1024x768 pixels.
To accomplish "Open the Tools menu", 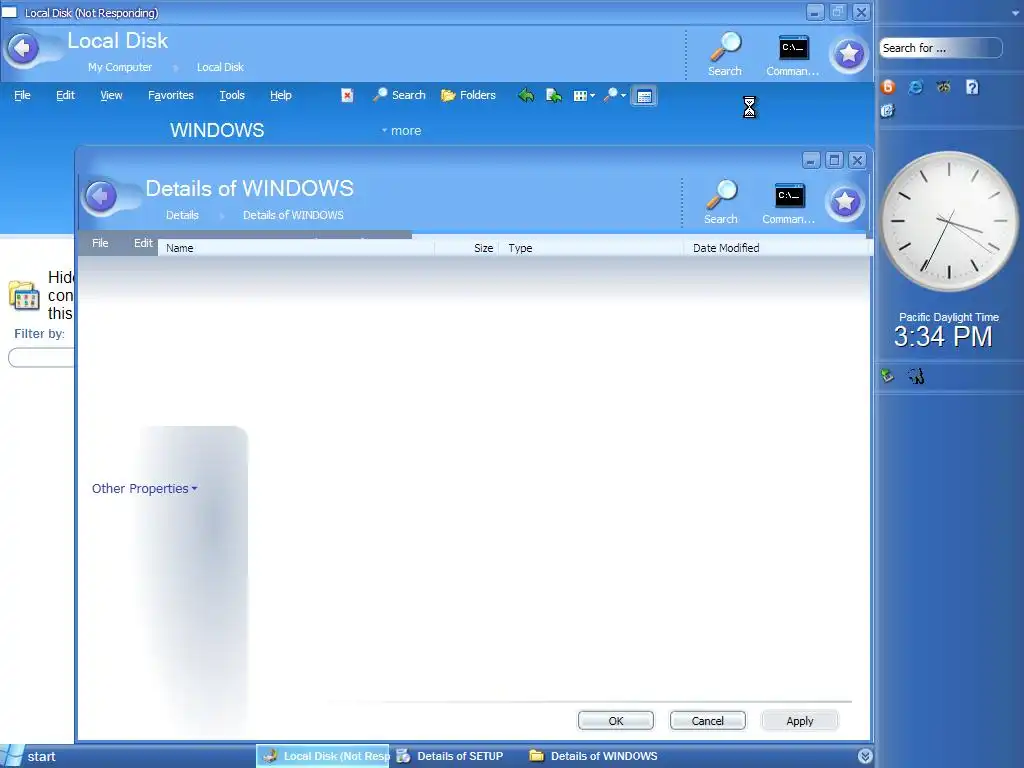I will [x=232, y=95].
